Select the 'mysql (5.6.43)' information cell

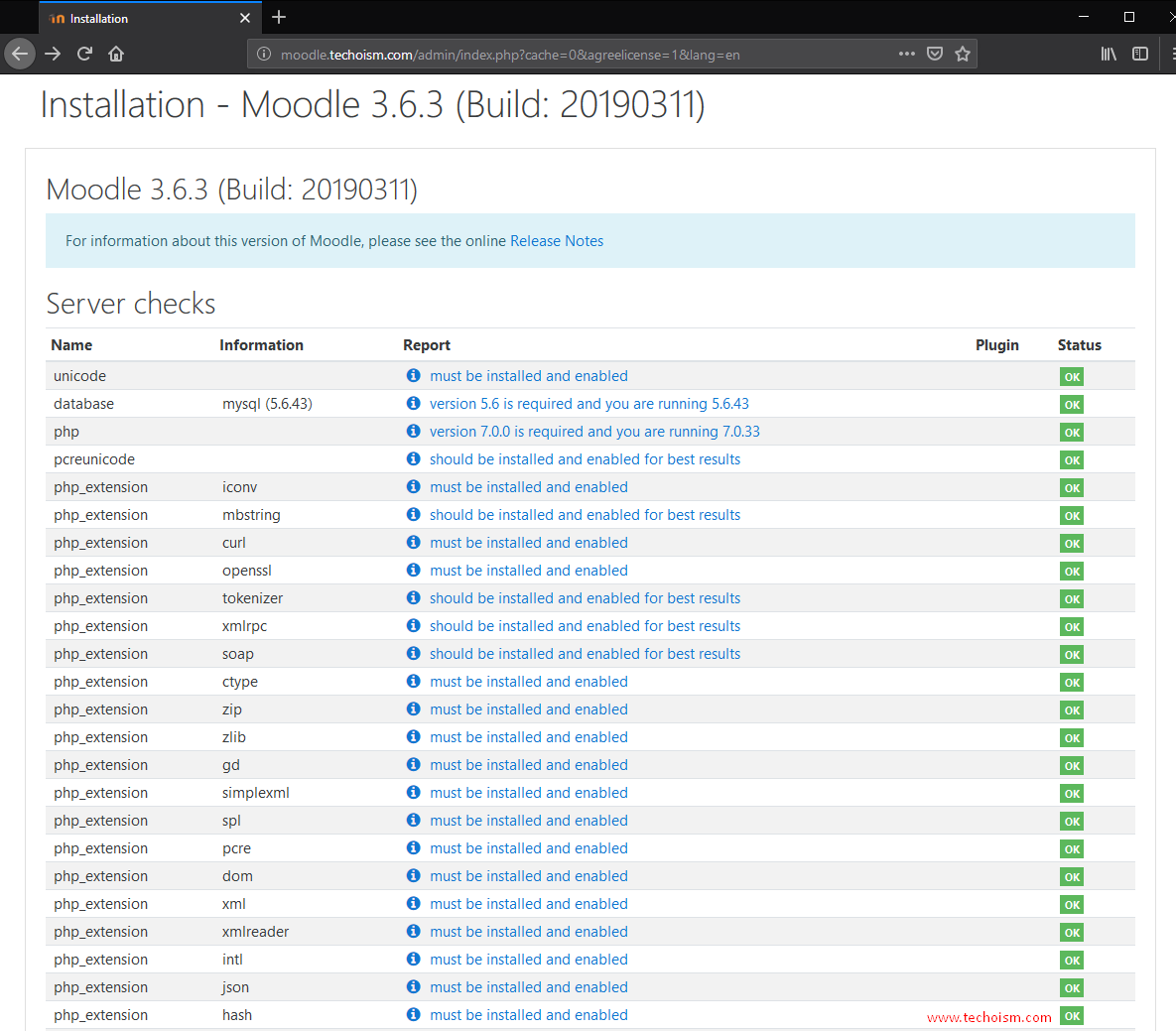coord(267,404)
